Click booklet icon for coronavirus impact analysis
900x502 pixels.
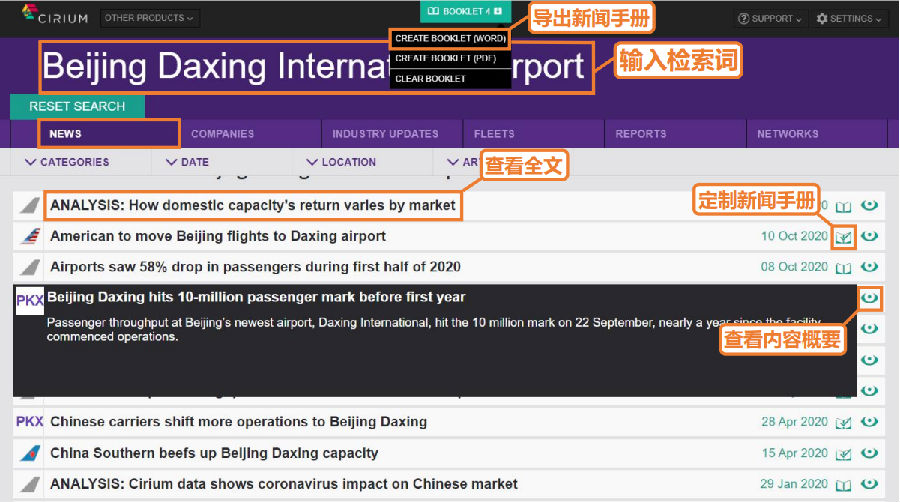click(x=844, y=485)
